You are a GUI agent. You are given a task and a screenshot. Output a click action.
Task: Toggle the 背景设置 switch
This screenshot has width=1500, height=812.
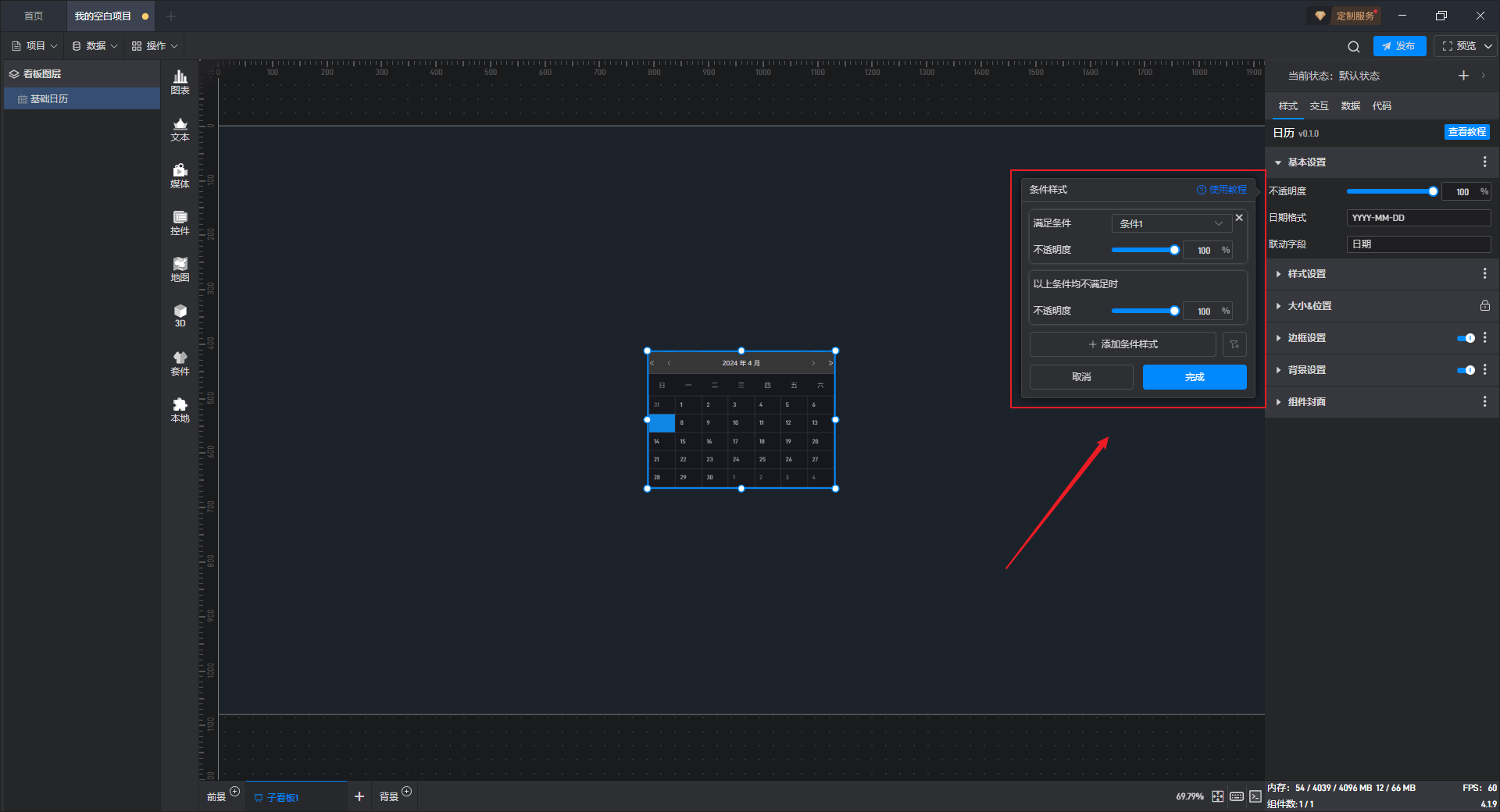click(x=1466, y=370)
